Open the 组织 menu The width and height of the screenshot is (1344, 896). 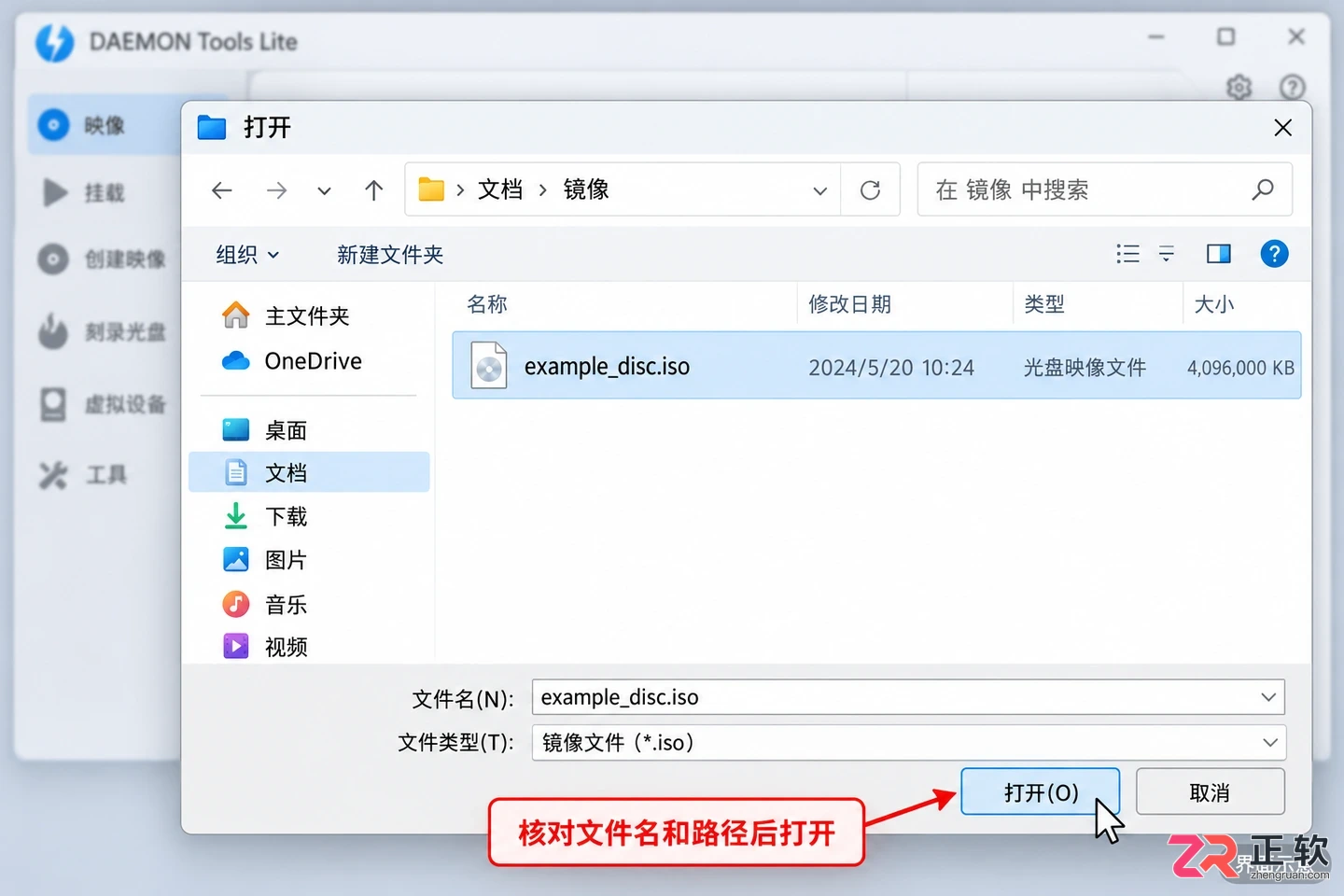pos(247,255)
